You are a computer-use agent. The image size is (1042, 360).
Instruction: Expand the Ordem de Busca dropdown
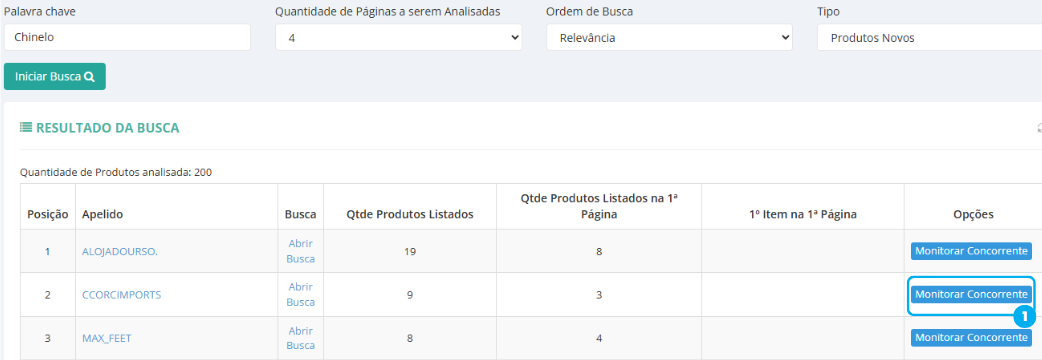(x=670, y=38)
